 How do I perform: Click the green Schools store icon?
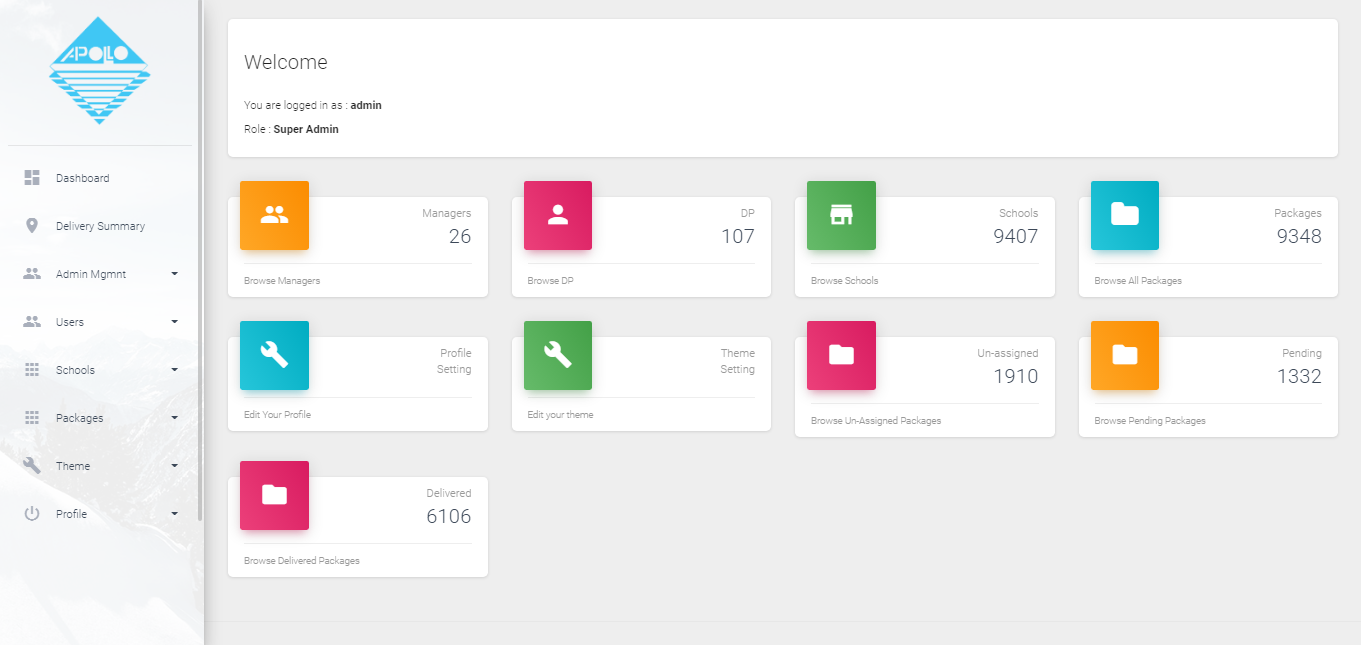click(x=841, y=215)
